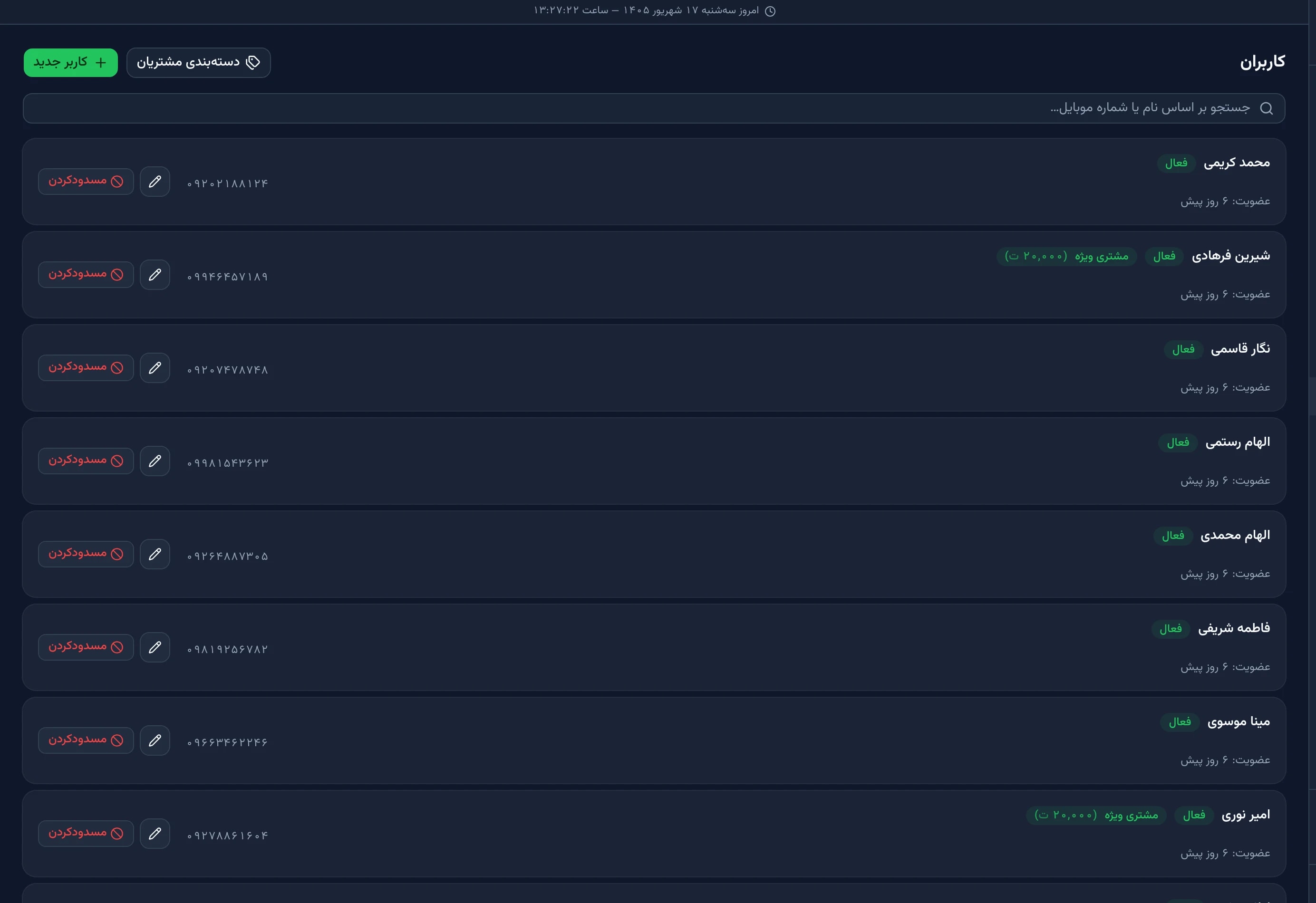Edit user محمد کریمی with pencil icon

click(x=155, y=182)
